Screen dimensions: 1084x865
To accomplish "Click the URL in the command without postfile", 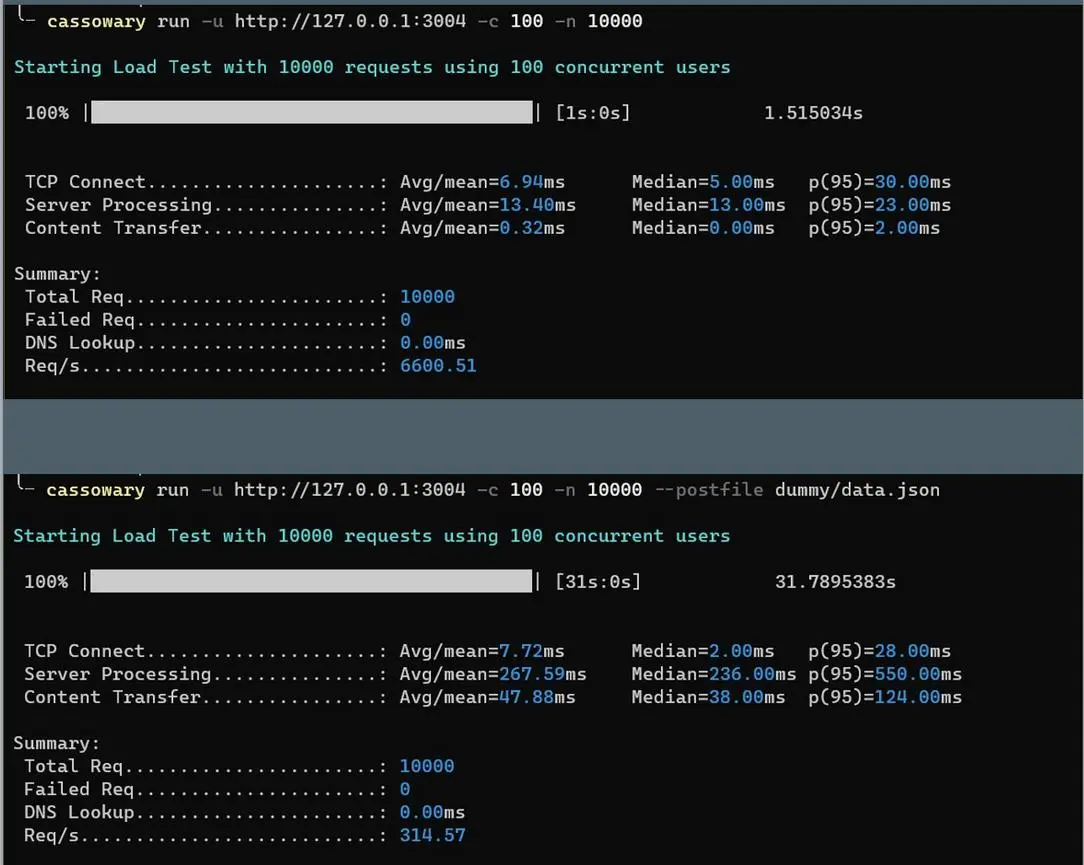I will pyautogui.click(x=351, y=21).
